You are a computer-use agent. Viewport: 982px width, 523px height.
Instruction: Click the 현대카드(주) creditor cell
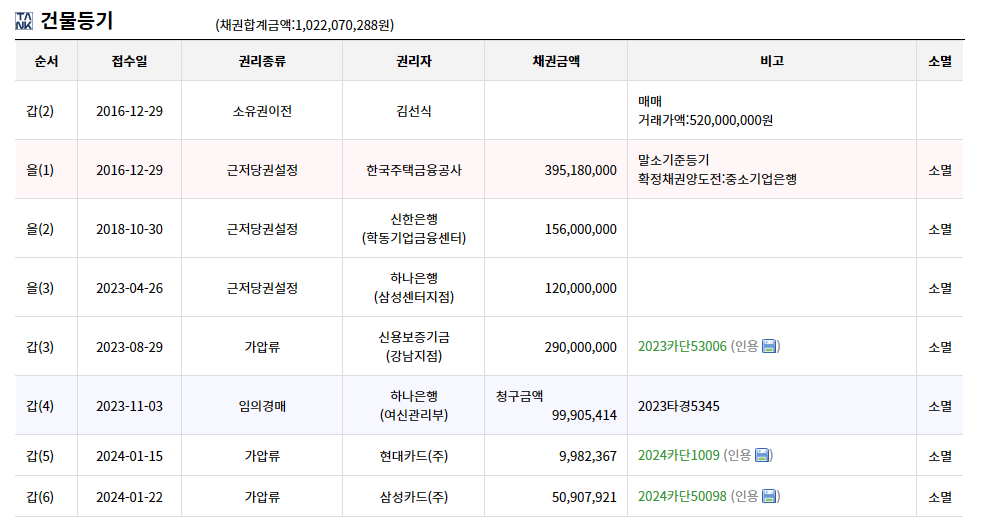(x=414, y=455)
